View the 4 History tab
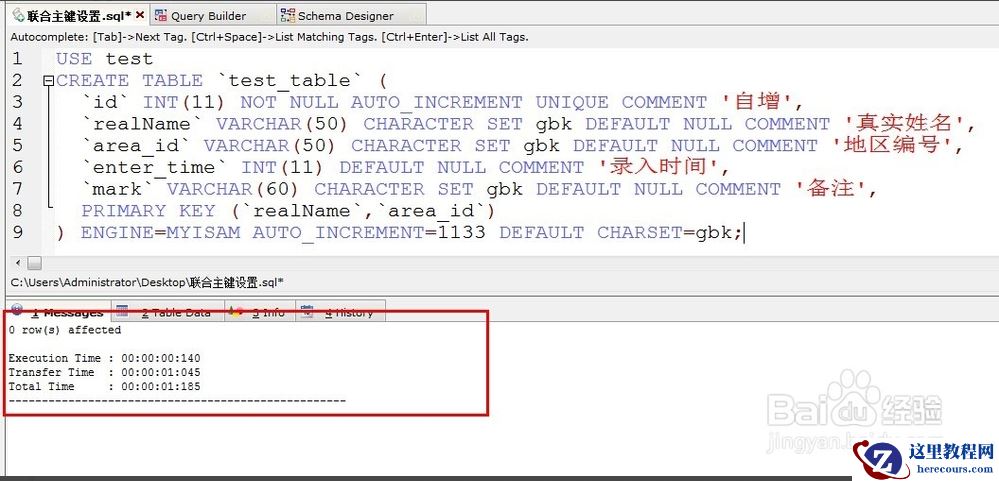Viewport: 999px width, 481px height. (340, 313)
